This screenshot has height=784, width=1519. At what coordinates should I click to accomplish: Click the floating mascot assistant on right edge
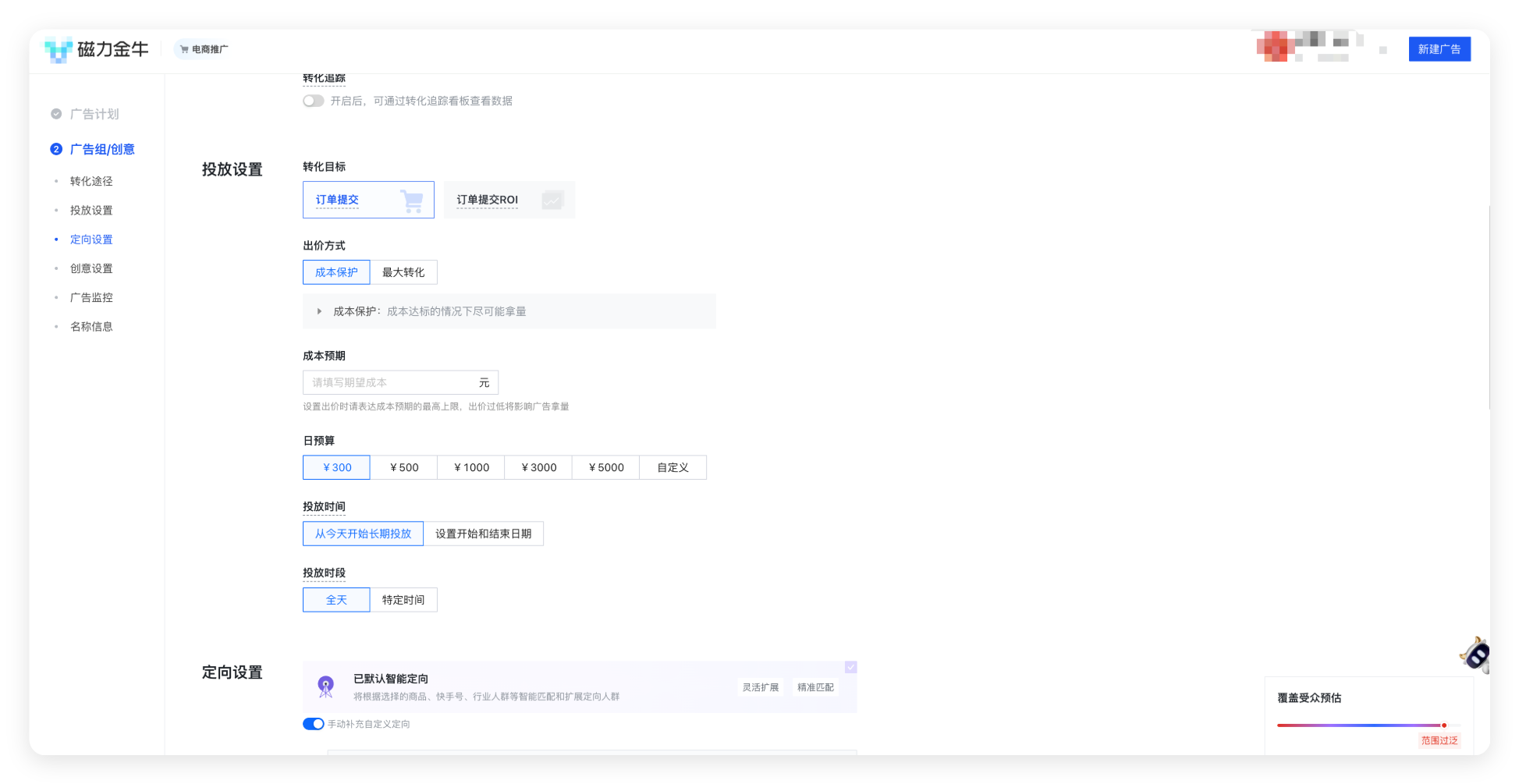tap(1477, 655)
